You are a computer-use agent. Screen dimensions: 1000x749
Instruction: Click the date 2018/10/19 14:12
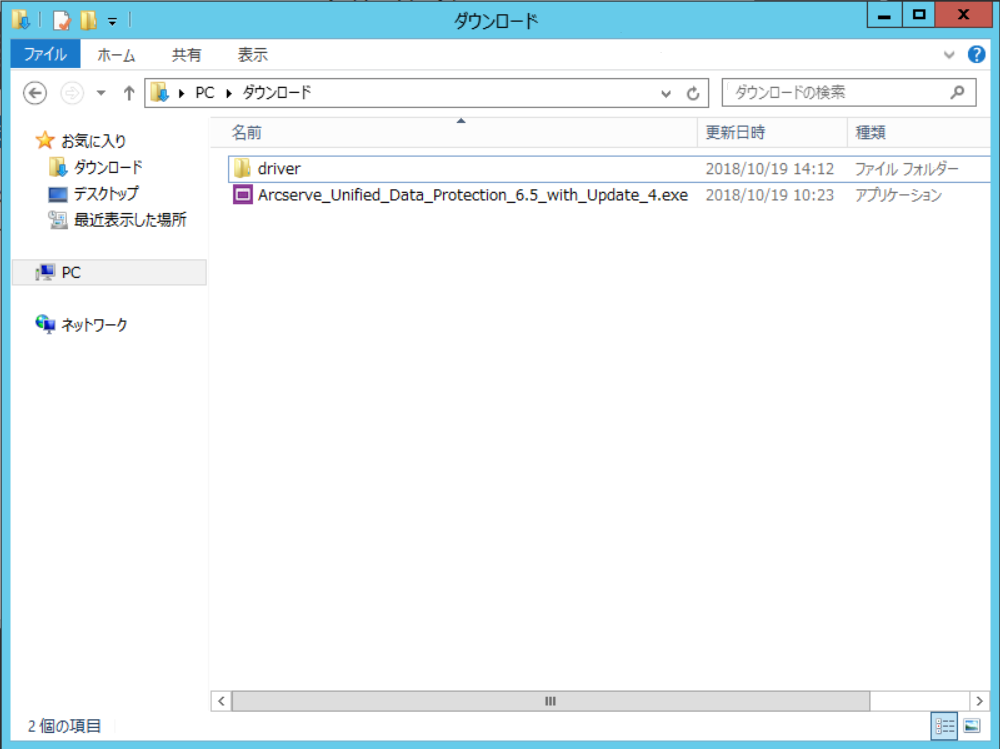point(770,168)
